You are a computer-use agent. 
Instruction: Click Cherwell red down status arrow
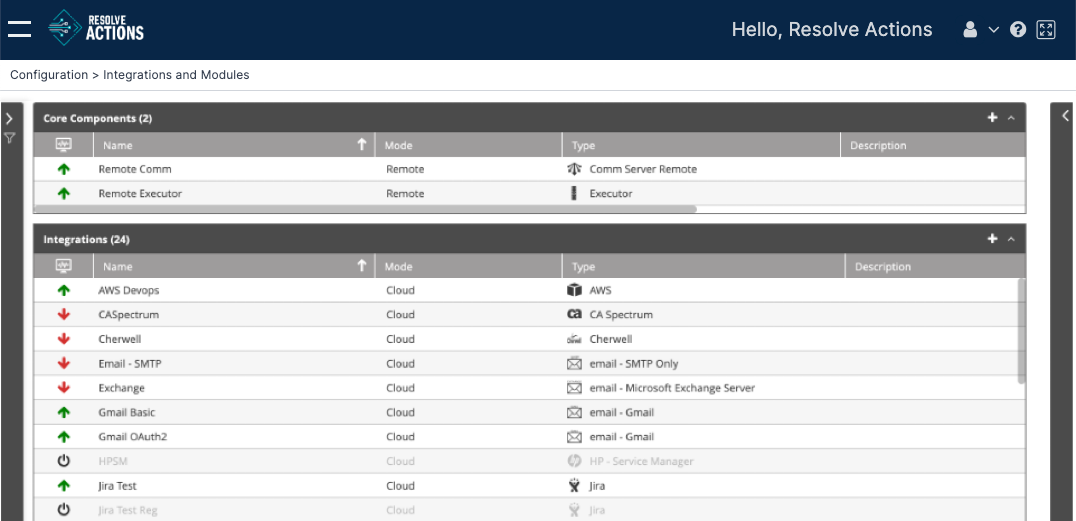(64, 339)
